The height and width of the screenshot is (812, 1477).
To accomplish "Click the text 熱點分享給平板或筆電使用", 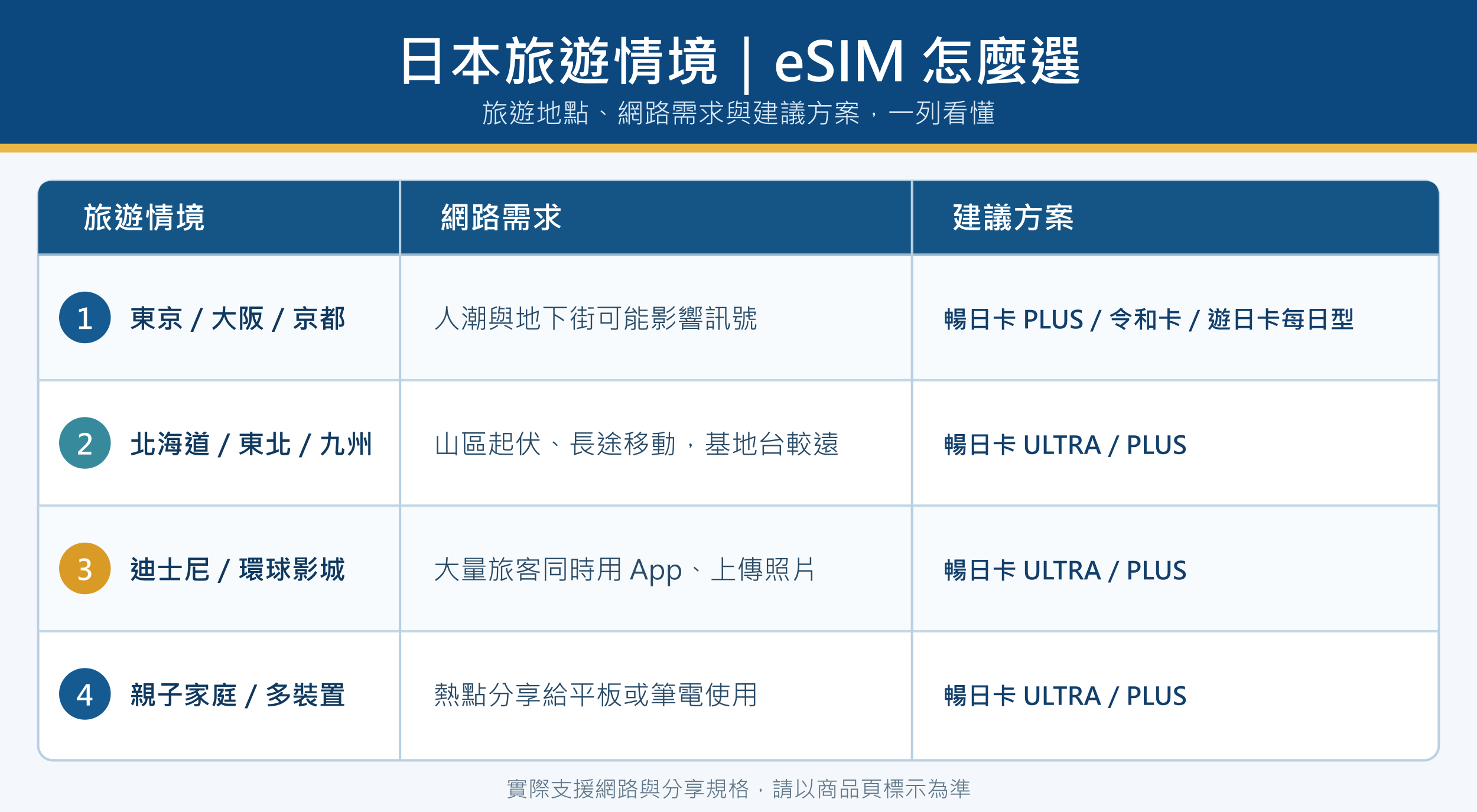I will coord(596,695).
